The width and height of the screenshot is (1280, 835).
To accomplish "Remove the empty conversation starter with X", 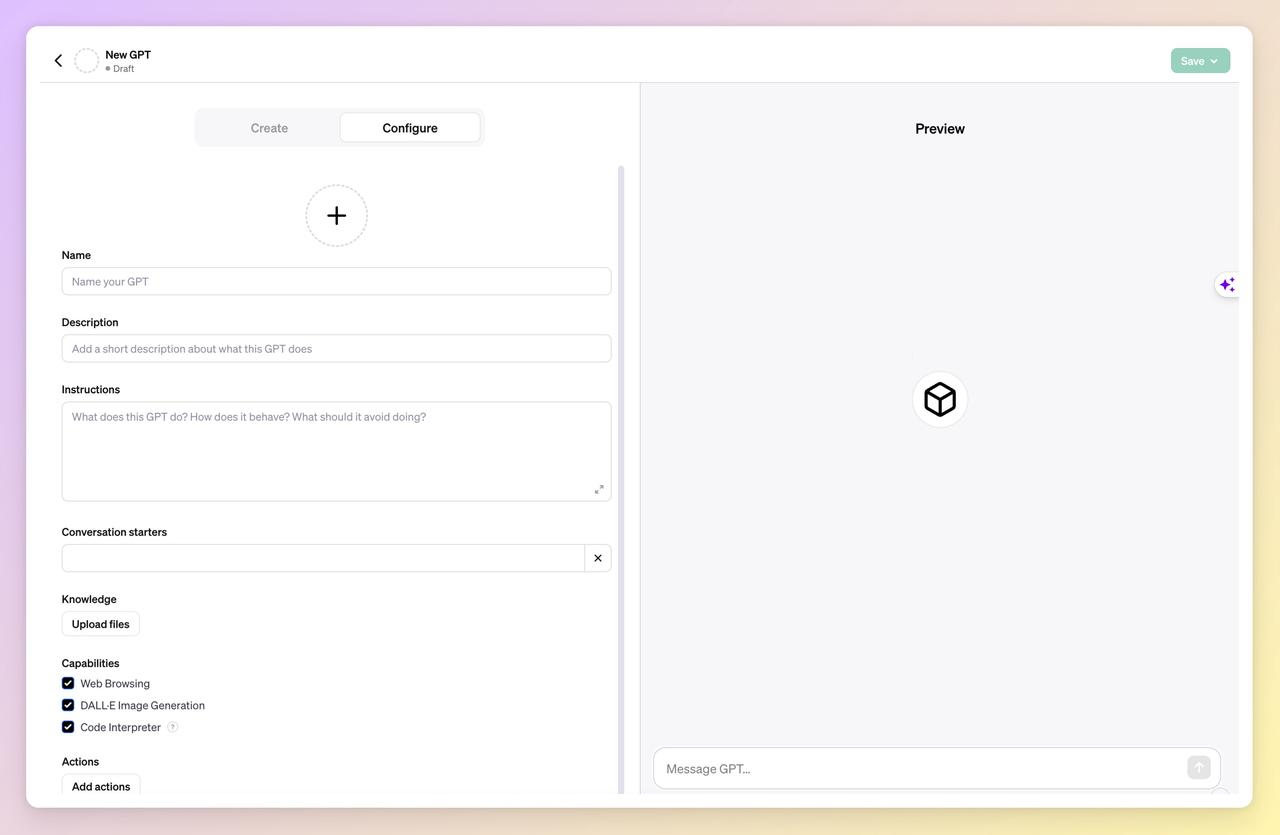I will pos(598,558).
